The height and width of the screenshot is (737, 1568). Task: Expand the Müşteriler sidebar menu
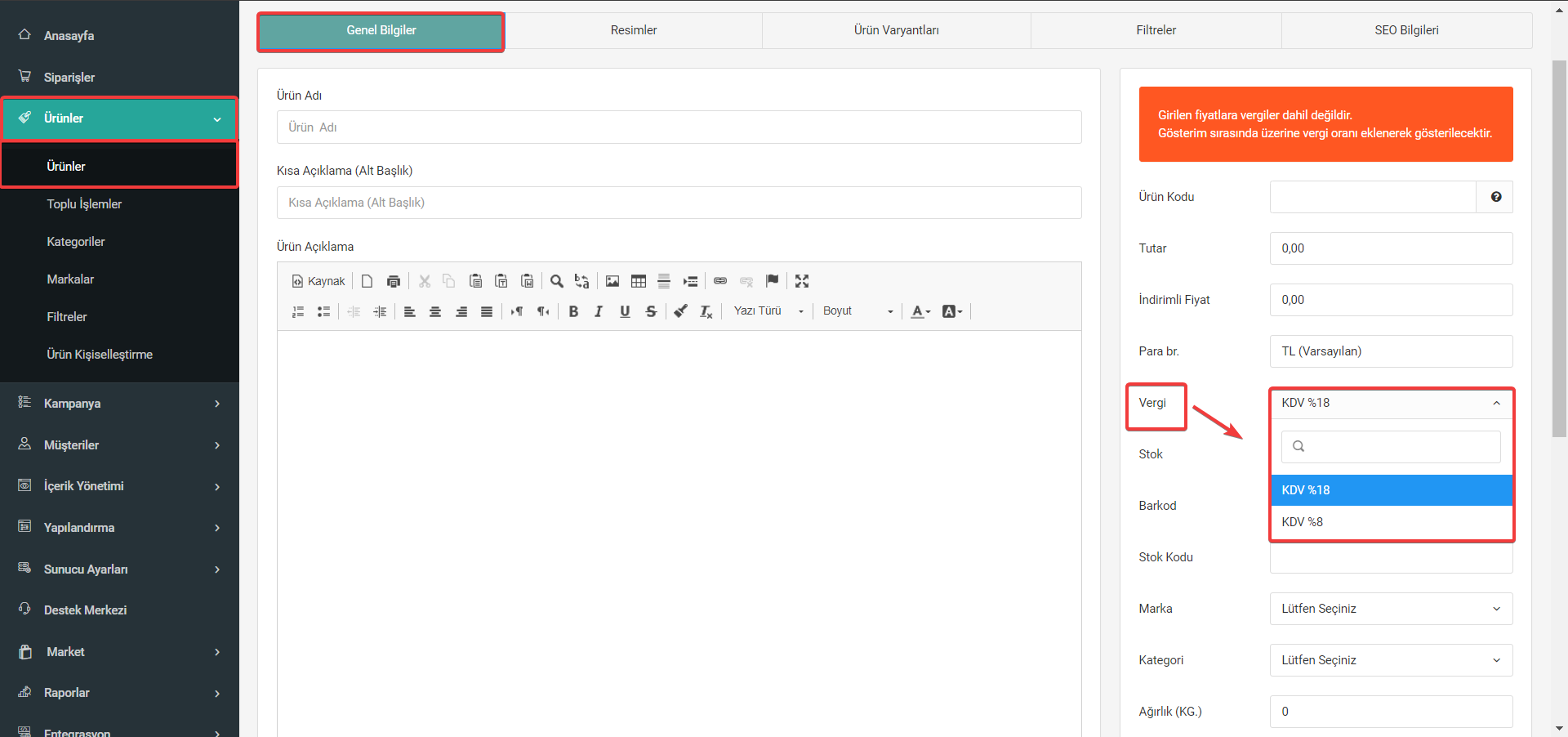119,445
